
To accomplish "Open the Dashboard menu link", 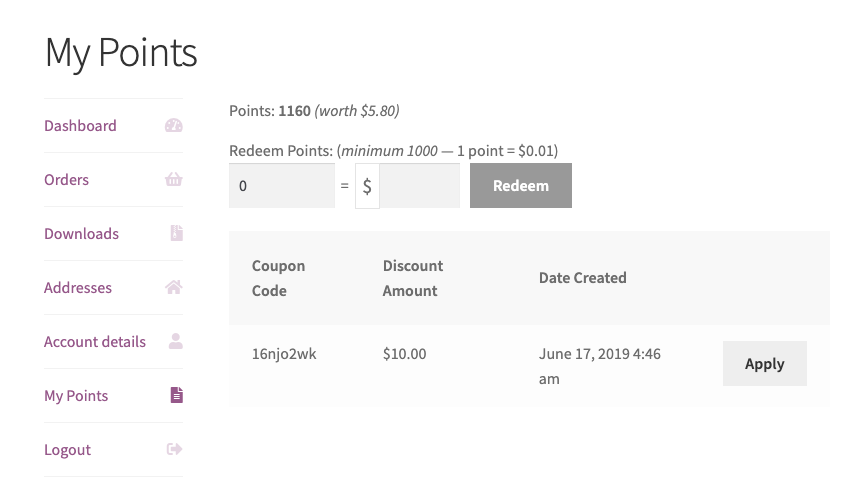I will tap(80, 125).
